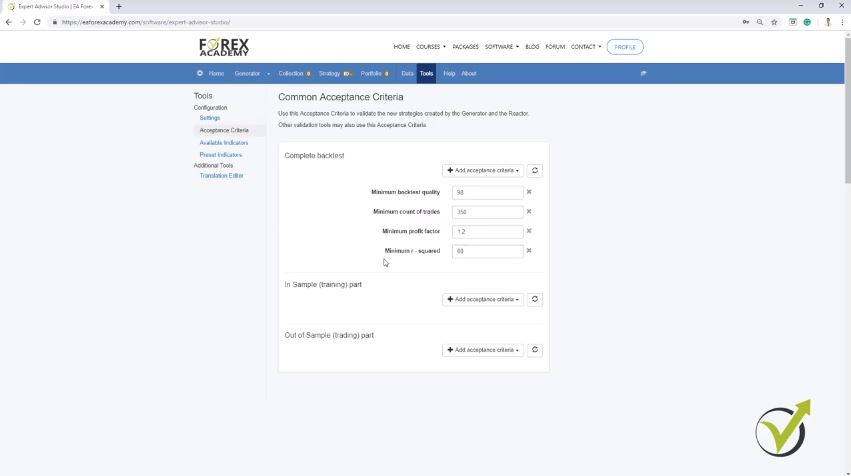Viewport: 851px width, 476px height.
Task: Remove the Minimum backtest quality criterion
Action: click(529, 192)
